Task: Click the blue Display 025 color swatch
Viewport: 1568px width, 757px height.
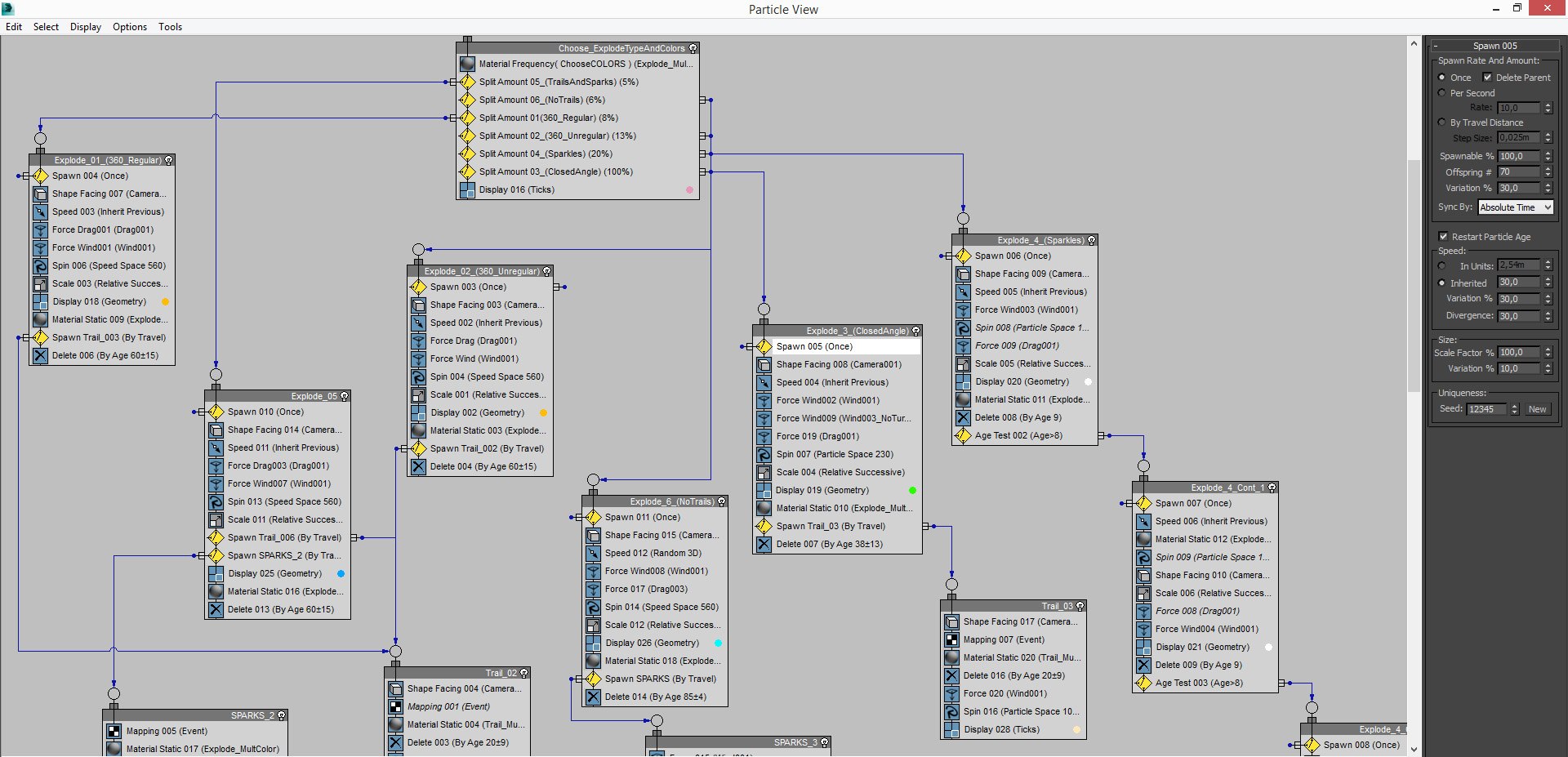Action: coord(341,573)
